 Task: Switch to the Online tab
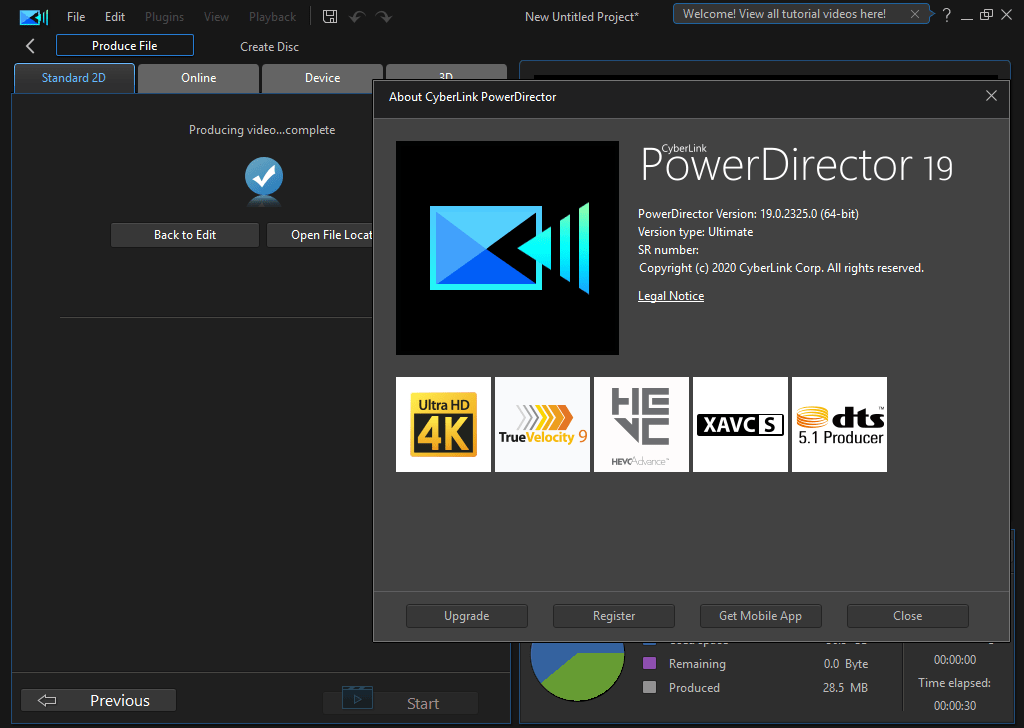(x=198, y=78)
